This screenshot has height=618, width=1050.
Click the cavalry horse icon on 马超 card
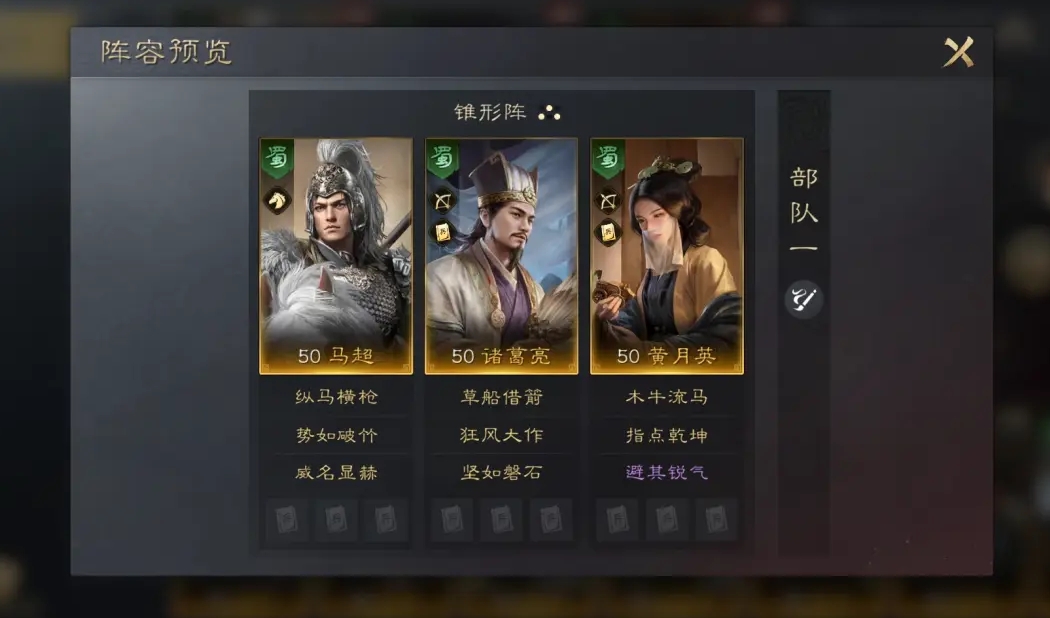tap(277, 200)
